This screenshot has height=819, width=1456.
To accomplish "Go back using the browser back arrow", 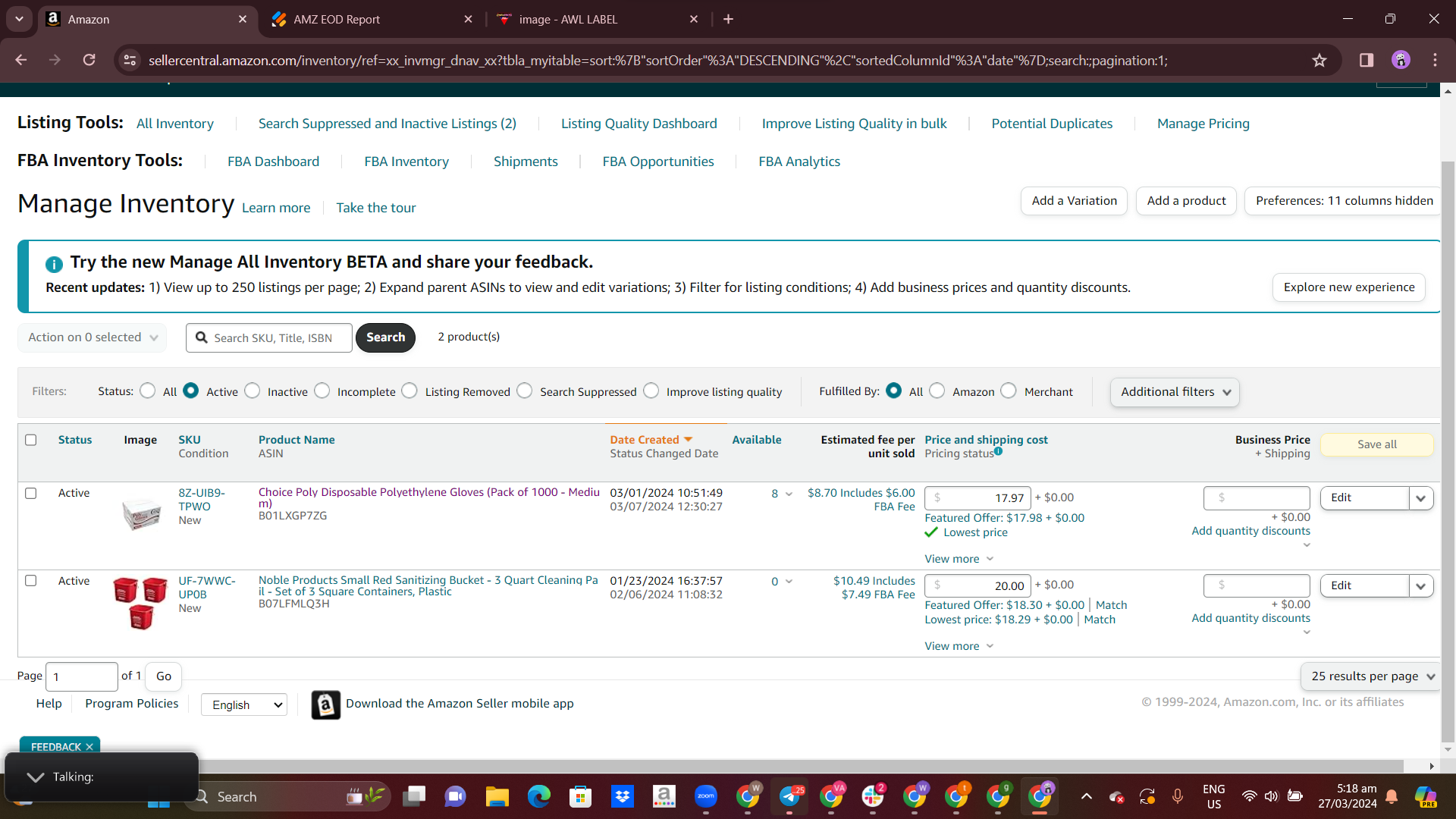I will 21,60.
